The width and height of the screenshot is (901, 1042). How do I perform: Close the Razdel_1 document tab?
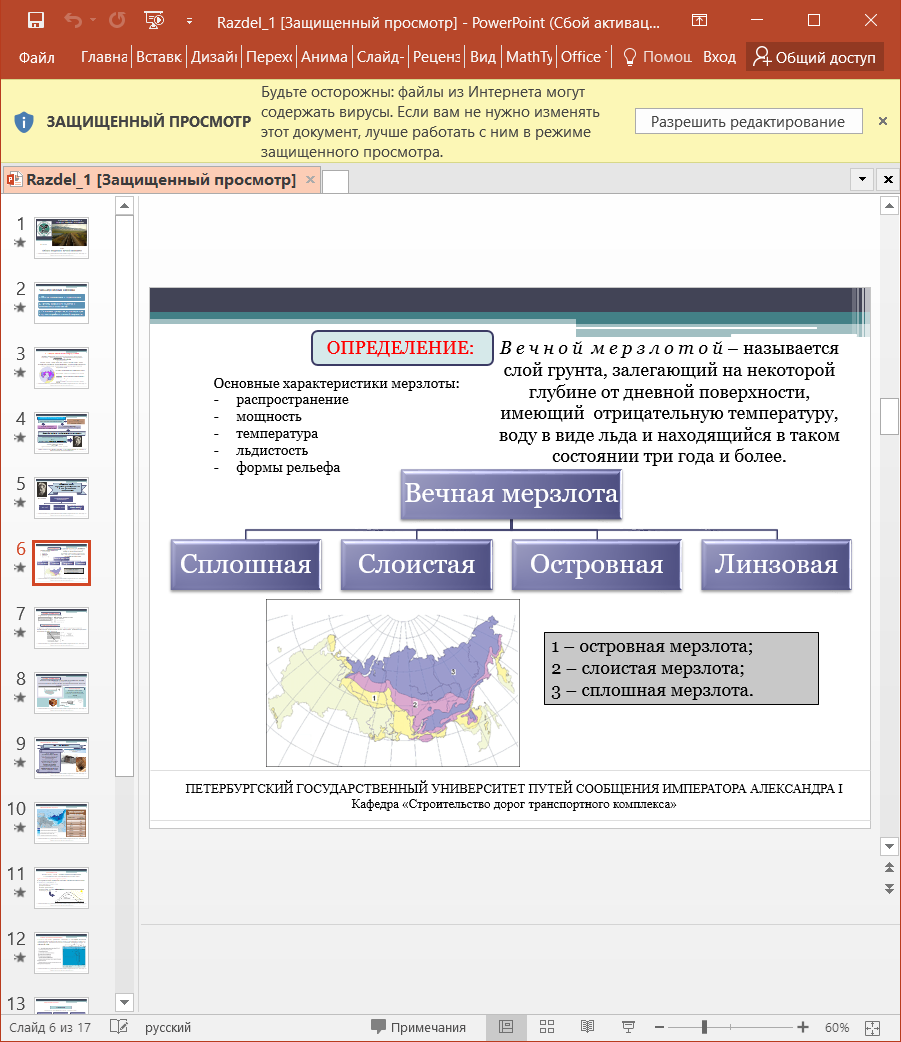click(310, 179)
